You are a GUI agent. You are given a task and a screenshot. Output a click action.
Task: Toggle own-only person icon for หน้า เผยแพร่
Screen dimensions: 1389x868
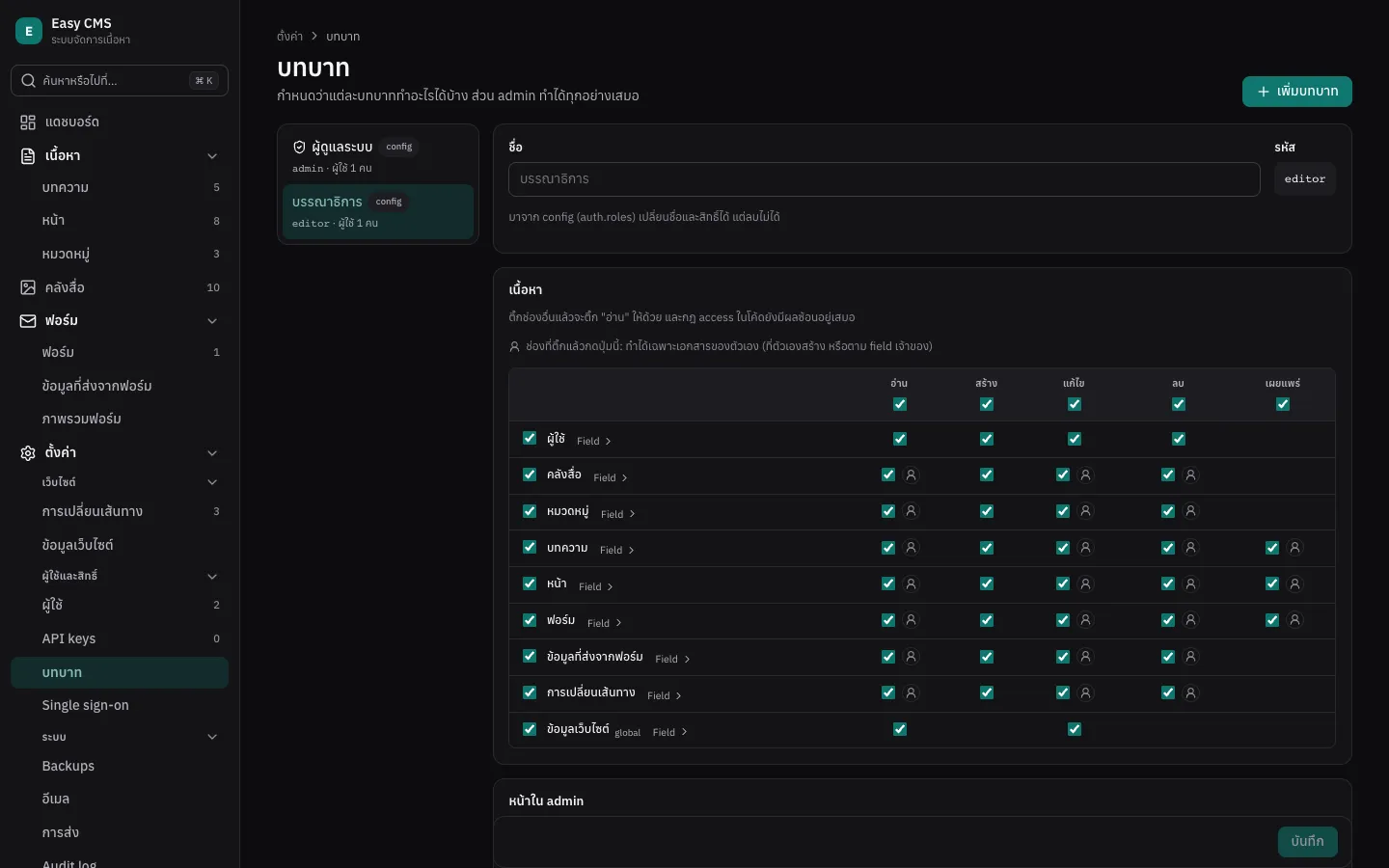(1294, 583)
